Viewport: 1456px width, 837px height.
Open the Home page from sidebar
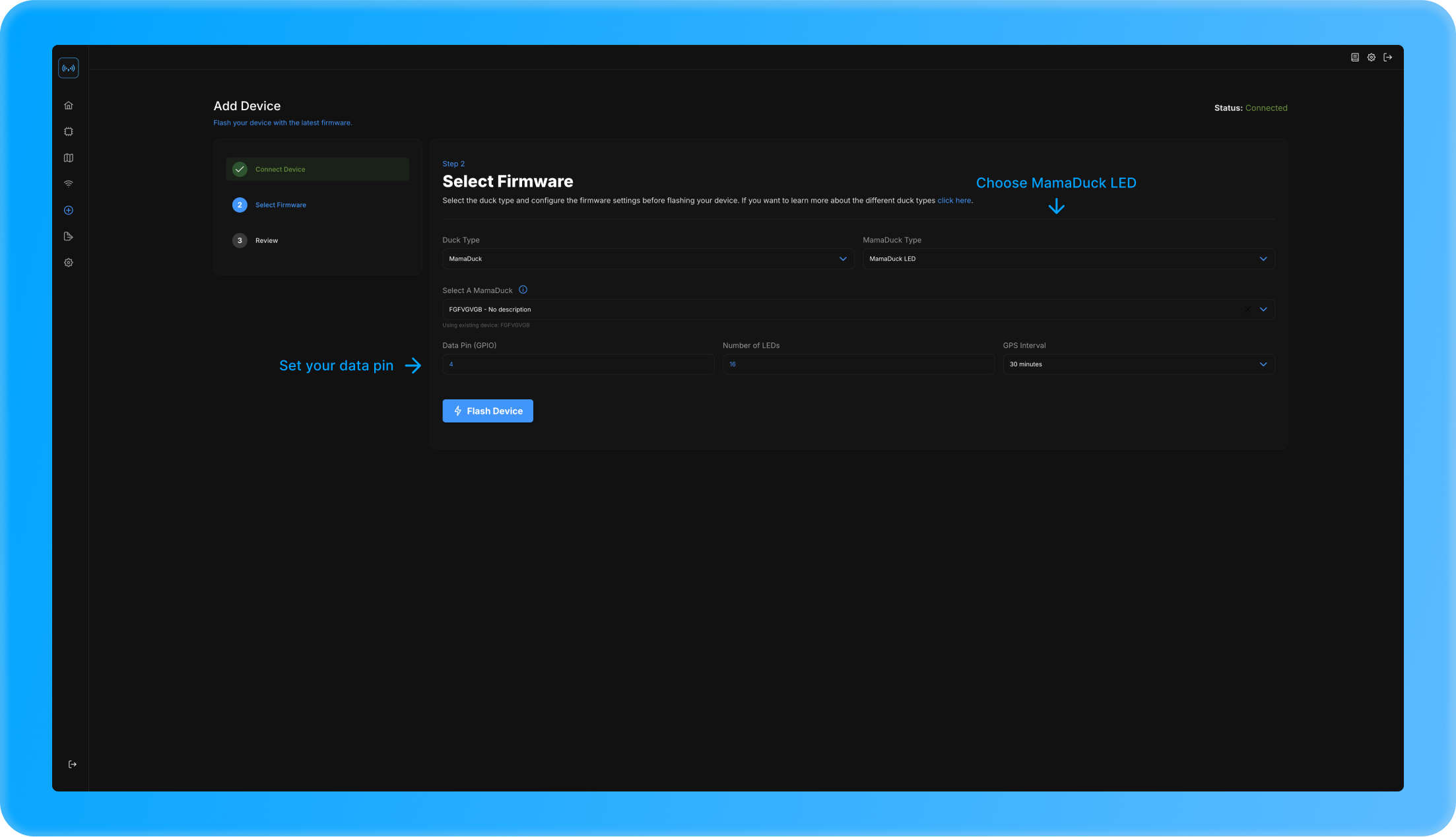point(69,106)
